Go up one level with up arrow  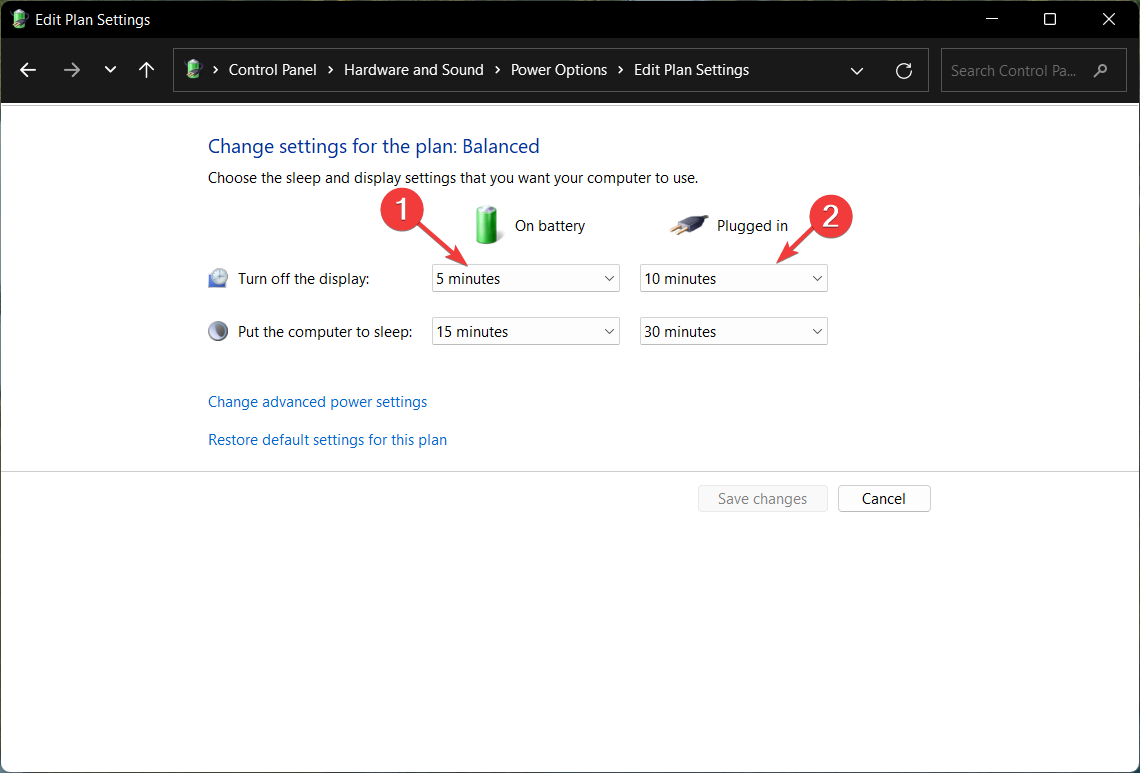coord(147,70)
